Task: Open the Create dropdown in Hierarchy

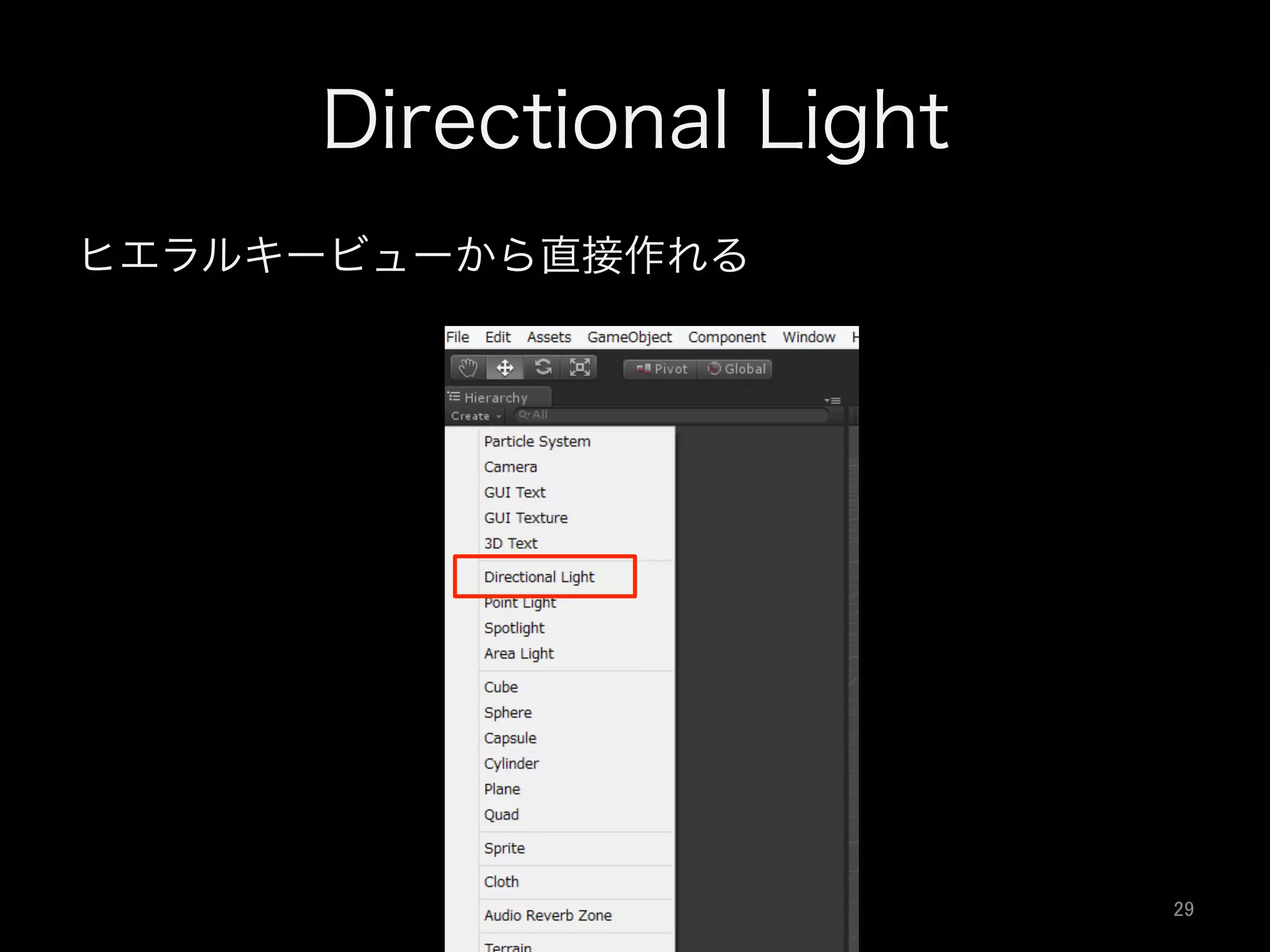Action: pyautogui.click(x=476, y=416)
